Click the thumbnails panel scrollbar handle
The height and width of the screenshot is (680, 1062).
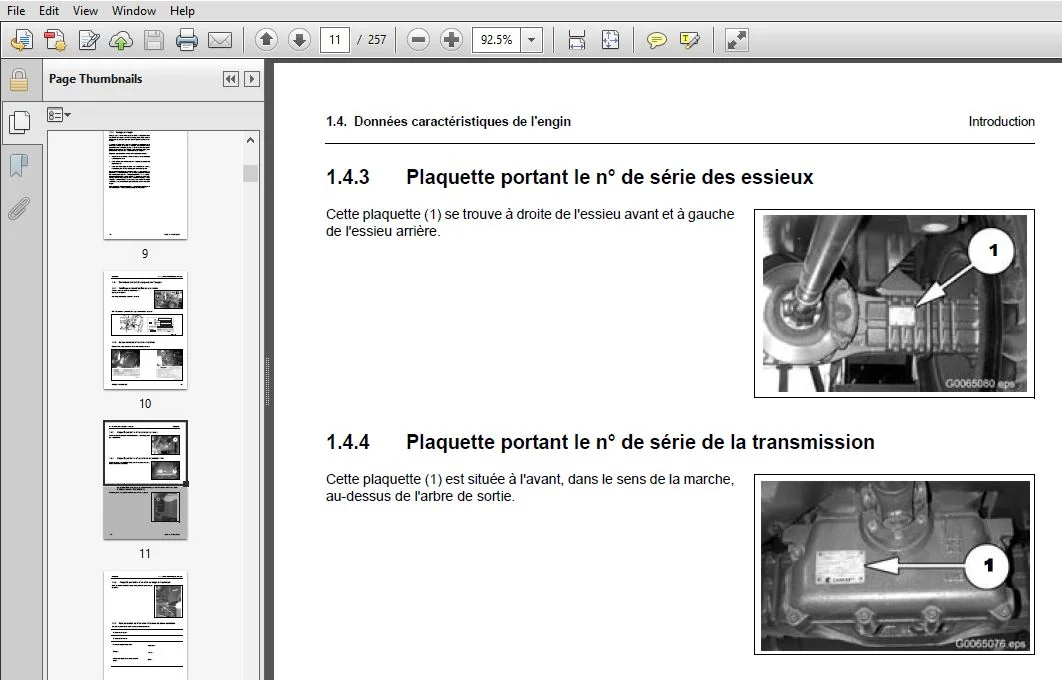251,173
